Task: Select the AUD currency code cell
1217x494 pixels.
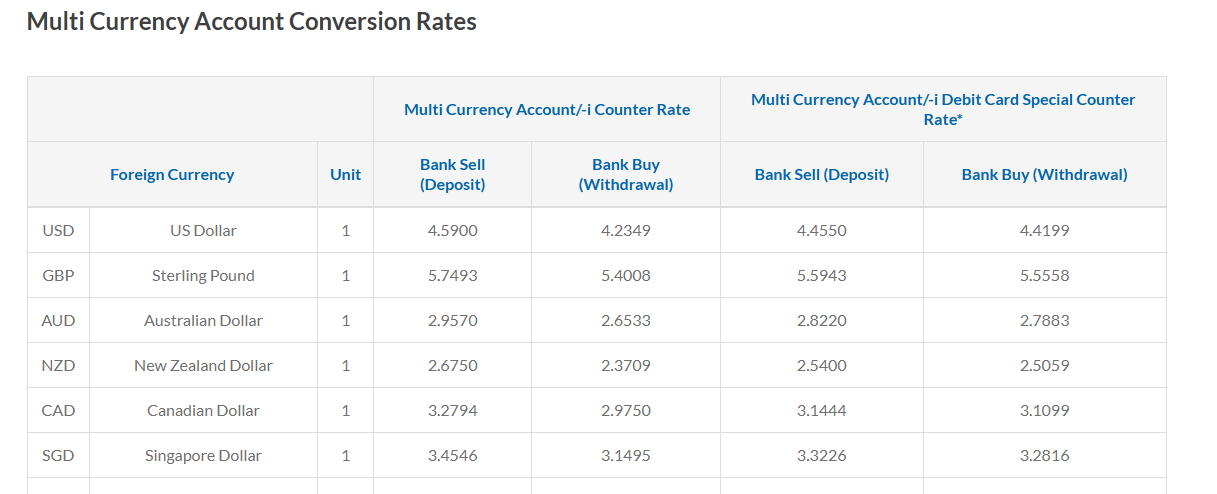Action: tap(58, 320)
